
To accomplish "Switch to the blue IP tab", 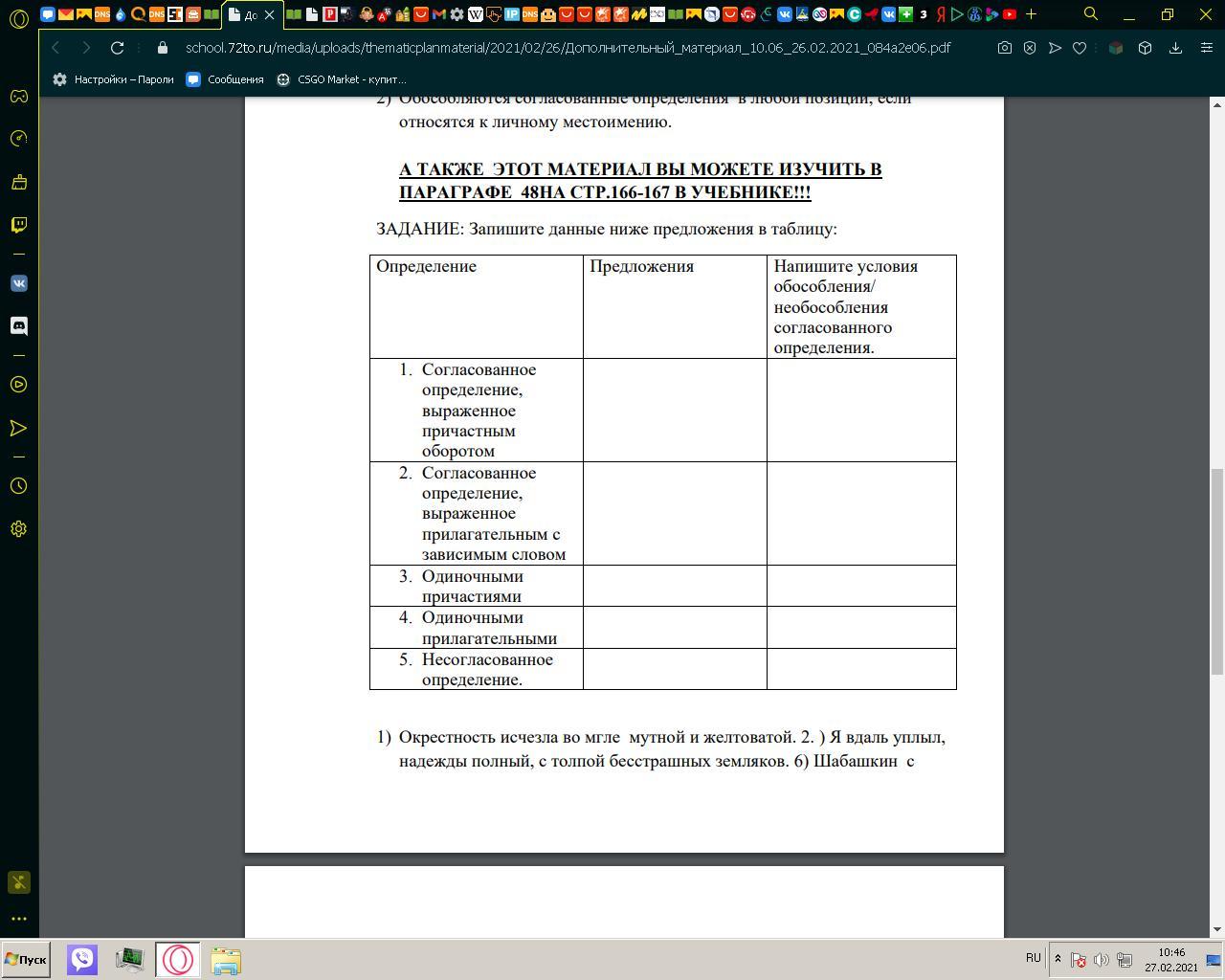I will click(511, 14).
